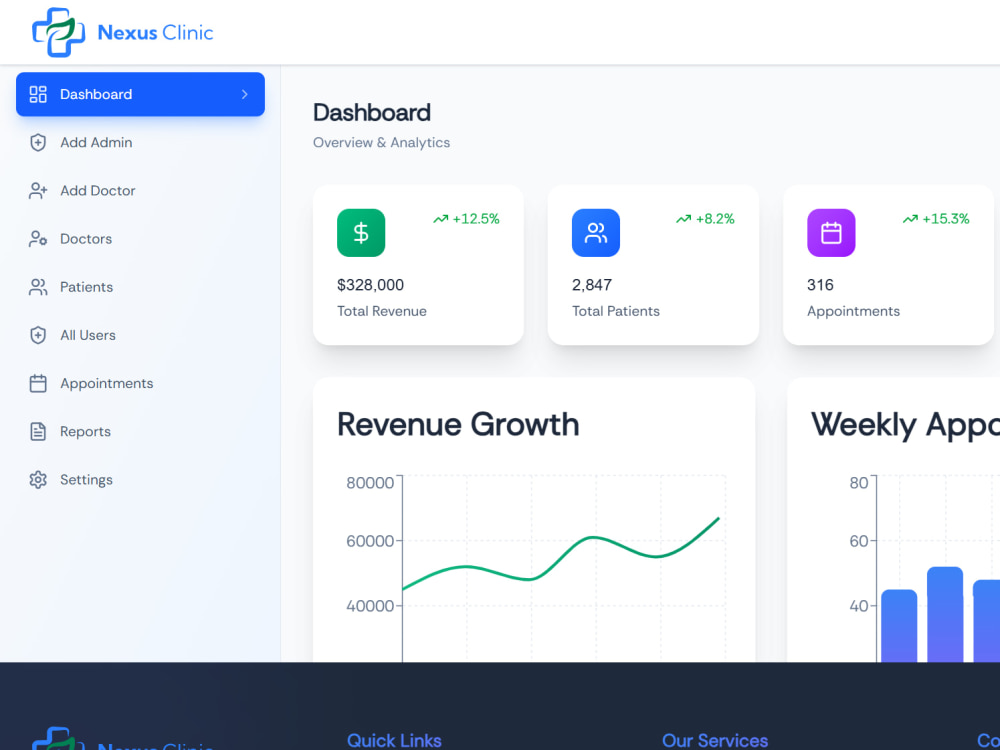Click the $328,000 revenue value
This screenshot has height=750, width=1000.
371,285
